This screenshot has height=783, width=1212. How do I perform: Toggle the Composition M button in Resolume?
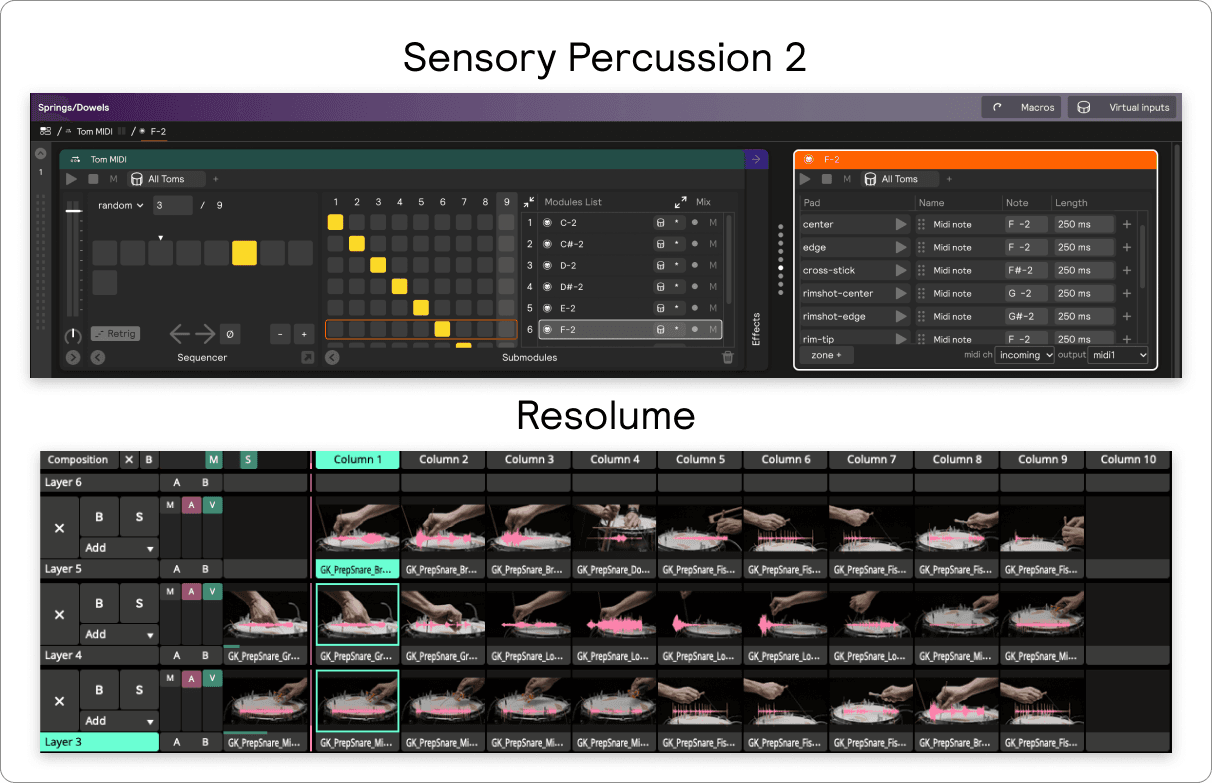coord(213,460)
